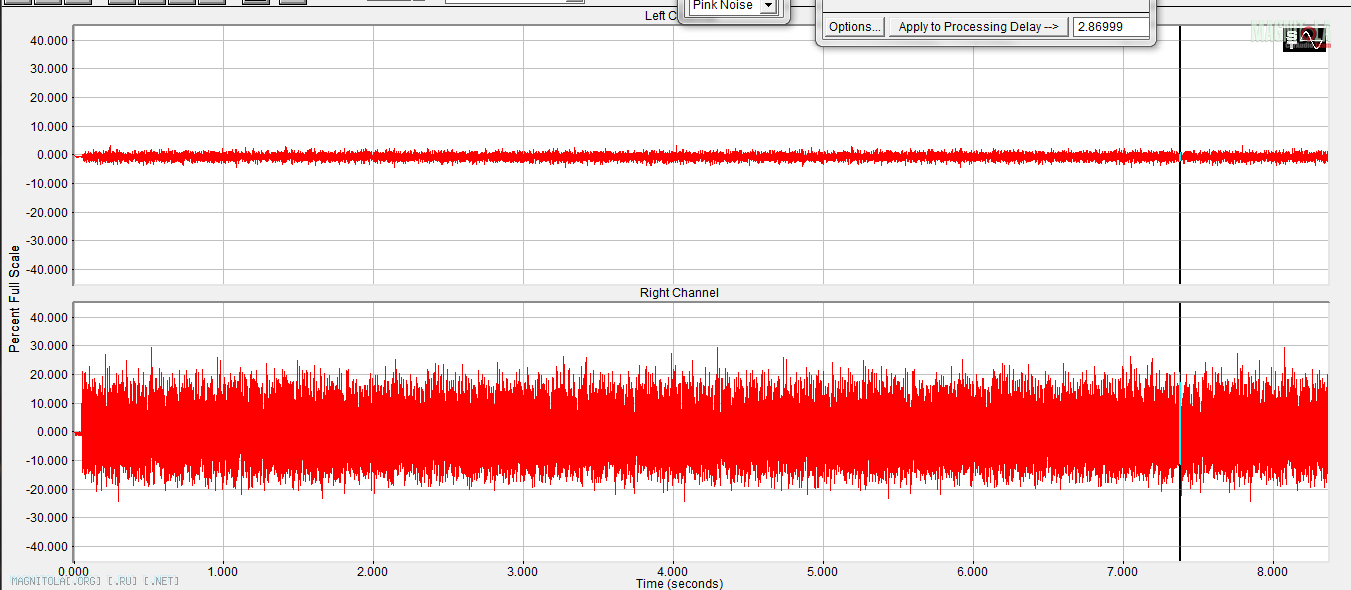Click the Options... button

tap(855, 27)
